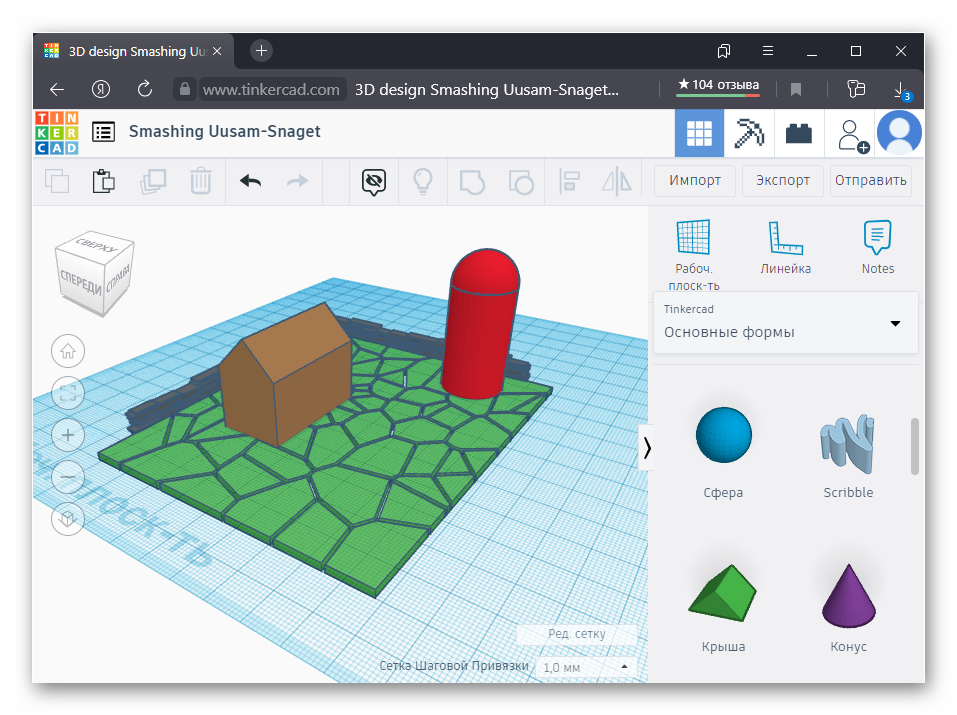Image resolution: width=957 pixels, height=715 pixels.
Task: Open the Minecraft pickaxe blocks mode
Action: 749,133
